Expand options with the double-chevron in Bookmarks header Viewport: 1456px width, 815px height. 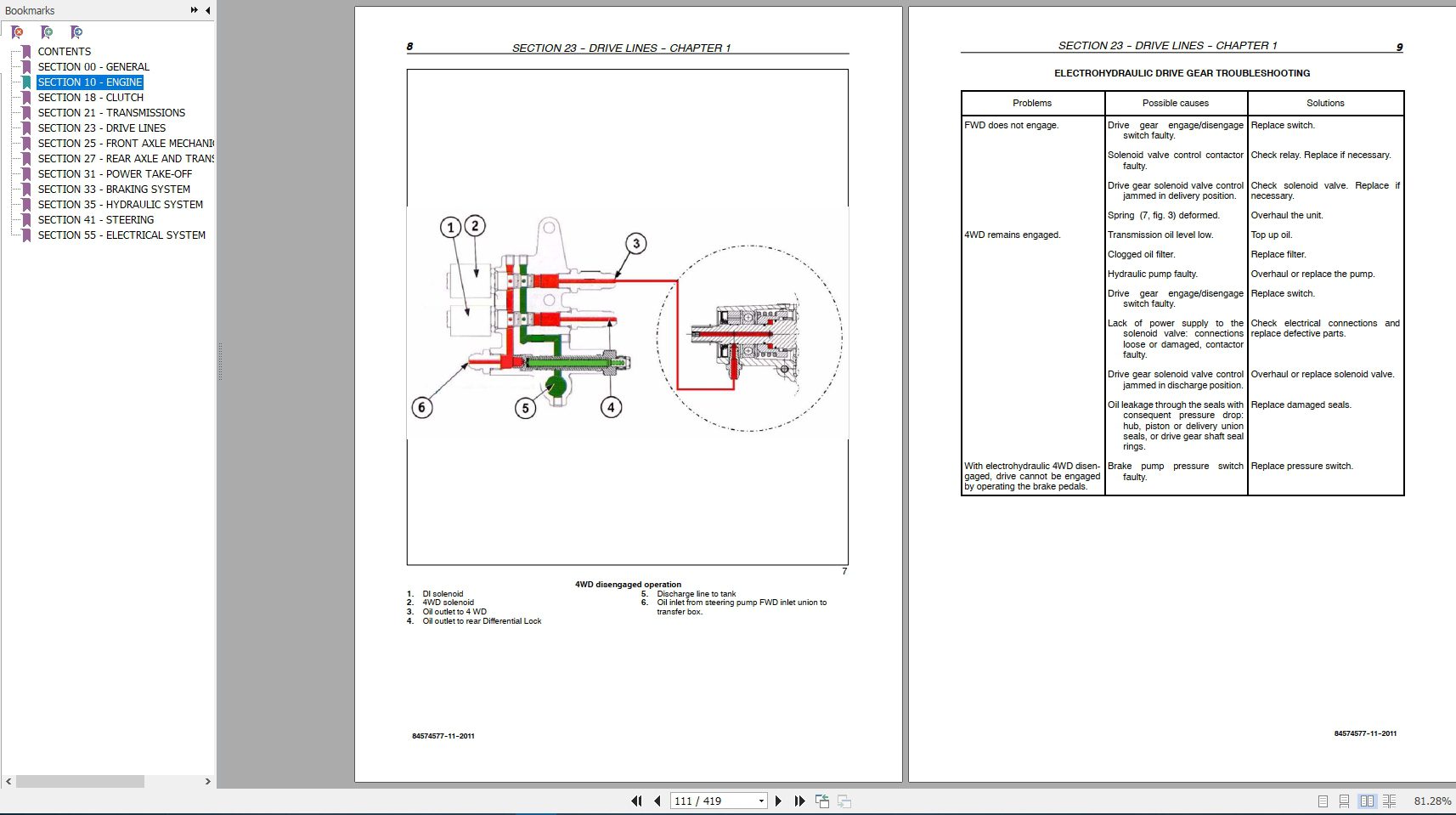pyautogui.click(x=194, y=9)
